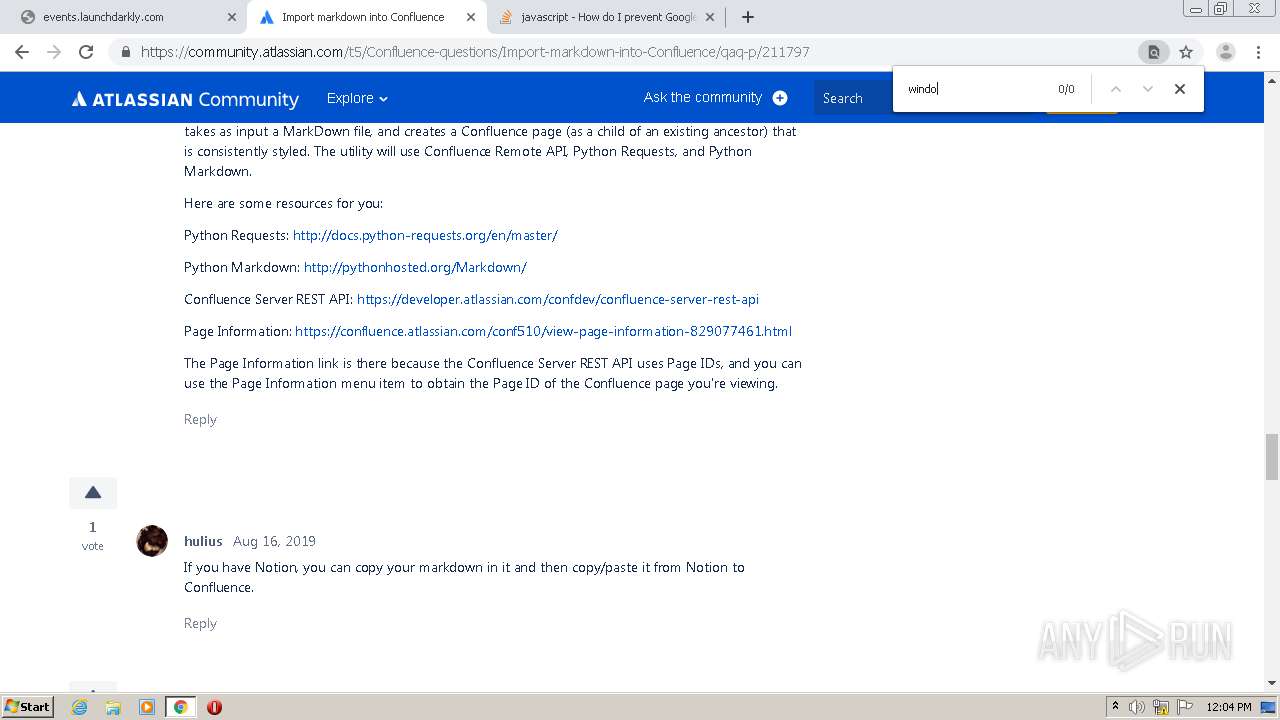The image size is (1280, 720).
Task: Click the Chrome taskbar icon
Action: click(x=180, y=707)
